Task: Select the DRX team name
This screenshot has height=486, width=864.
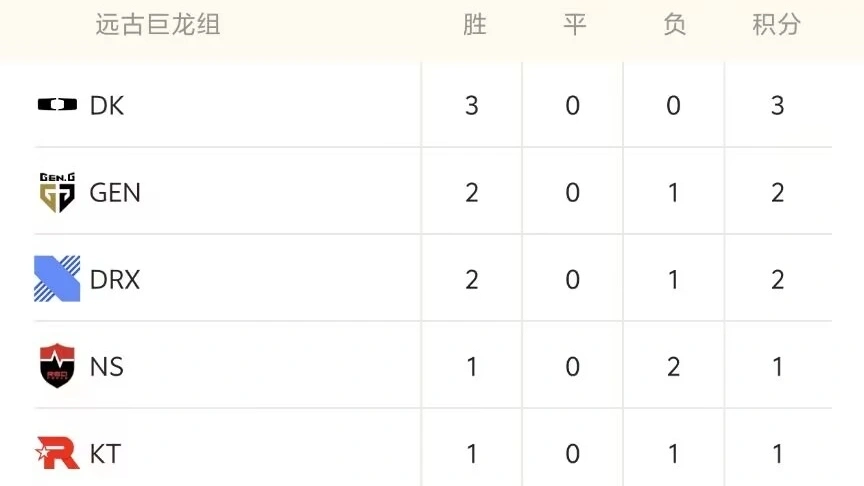Action: (x=115, y=279)
